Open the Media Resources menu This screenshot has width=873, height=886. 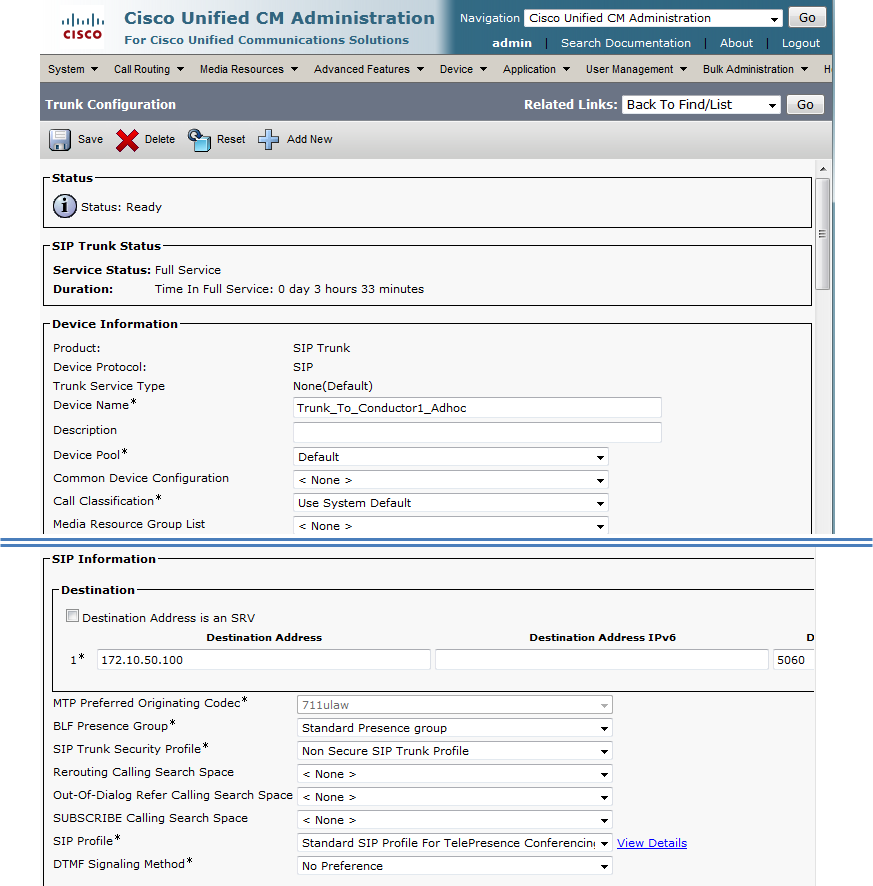(249, 69)
